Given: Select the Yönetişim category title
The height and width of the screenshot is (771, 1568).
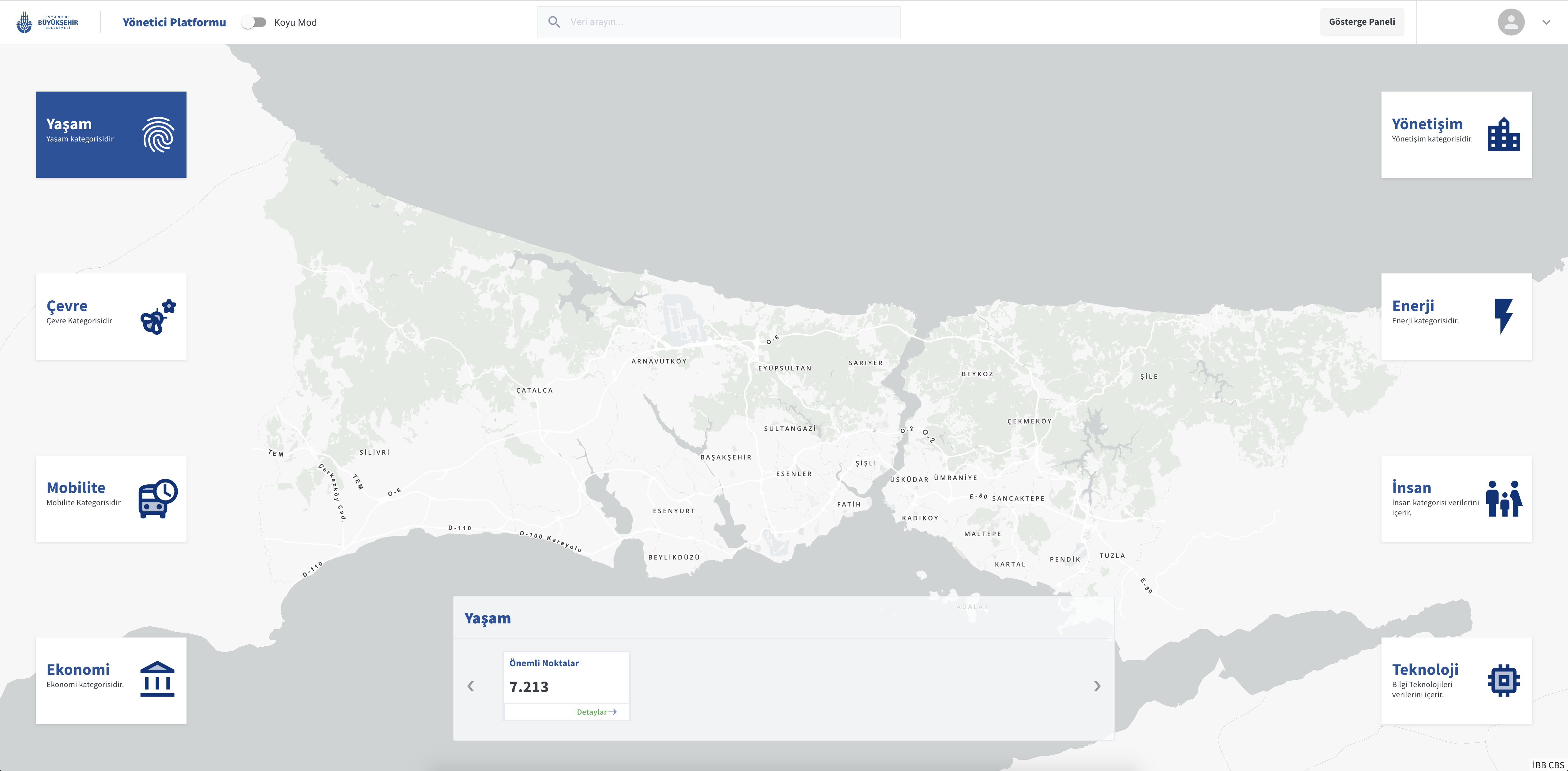Looking at the screenshot, I should 1427,124.
